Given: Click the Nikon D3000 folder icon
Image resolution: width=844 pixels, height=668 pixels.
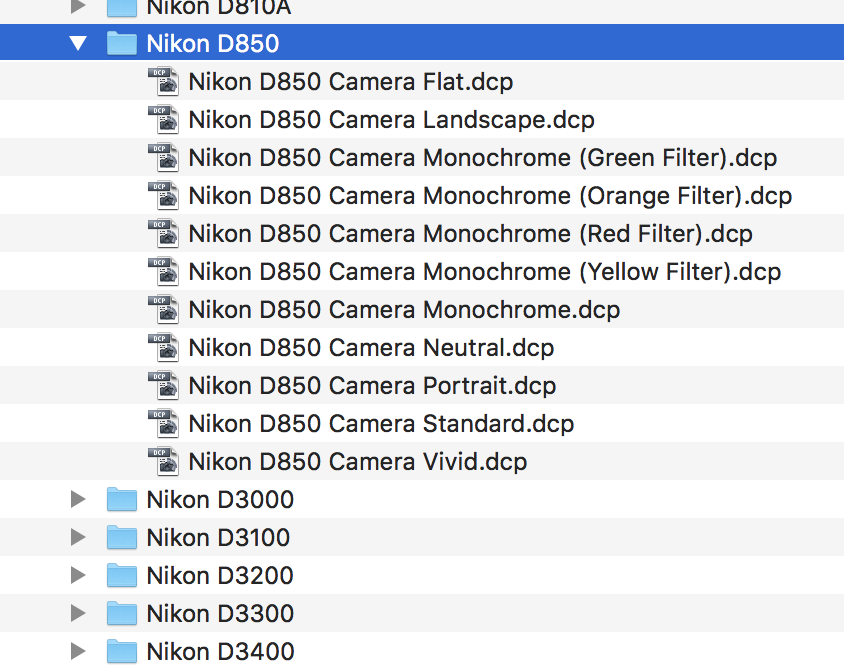Looking at the screenshot, I should point(122,499).
